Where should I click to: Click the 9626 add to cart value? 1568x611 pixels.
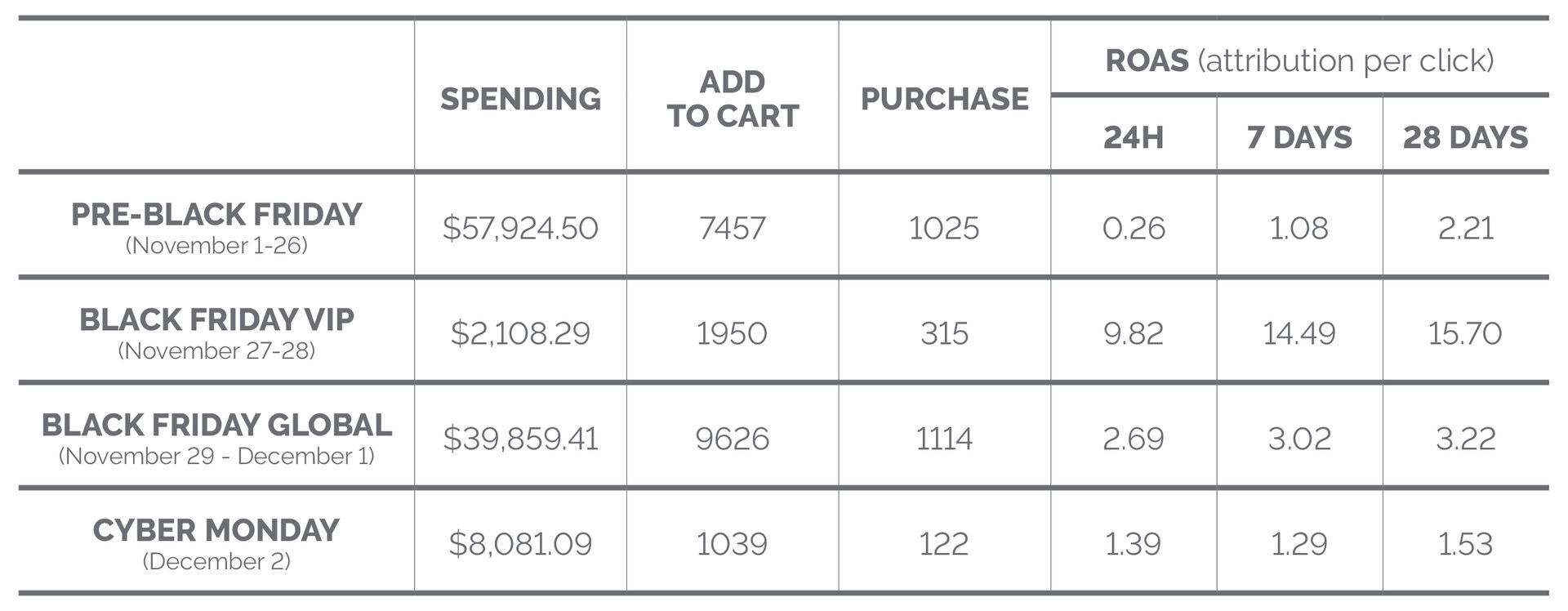click(x=732, y=439)
